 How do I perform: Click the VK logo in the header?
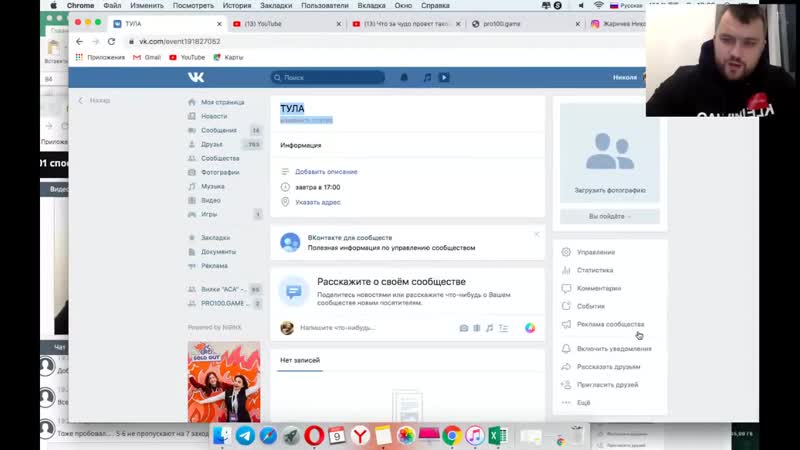pyautogui.click(x=196, y=77)
